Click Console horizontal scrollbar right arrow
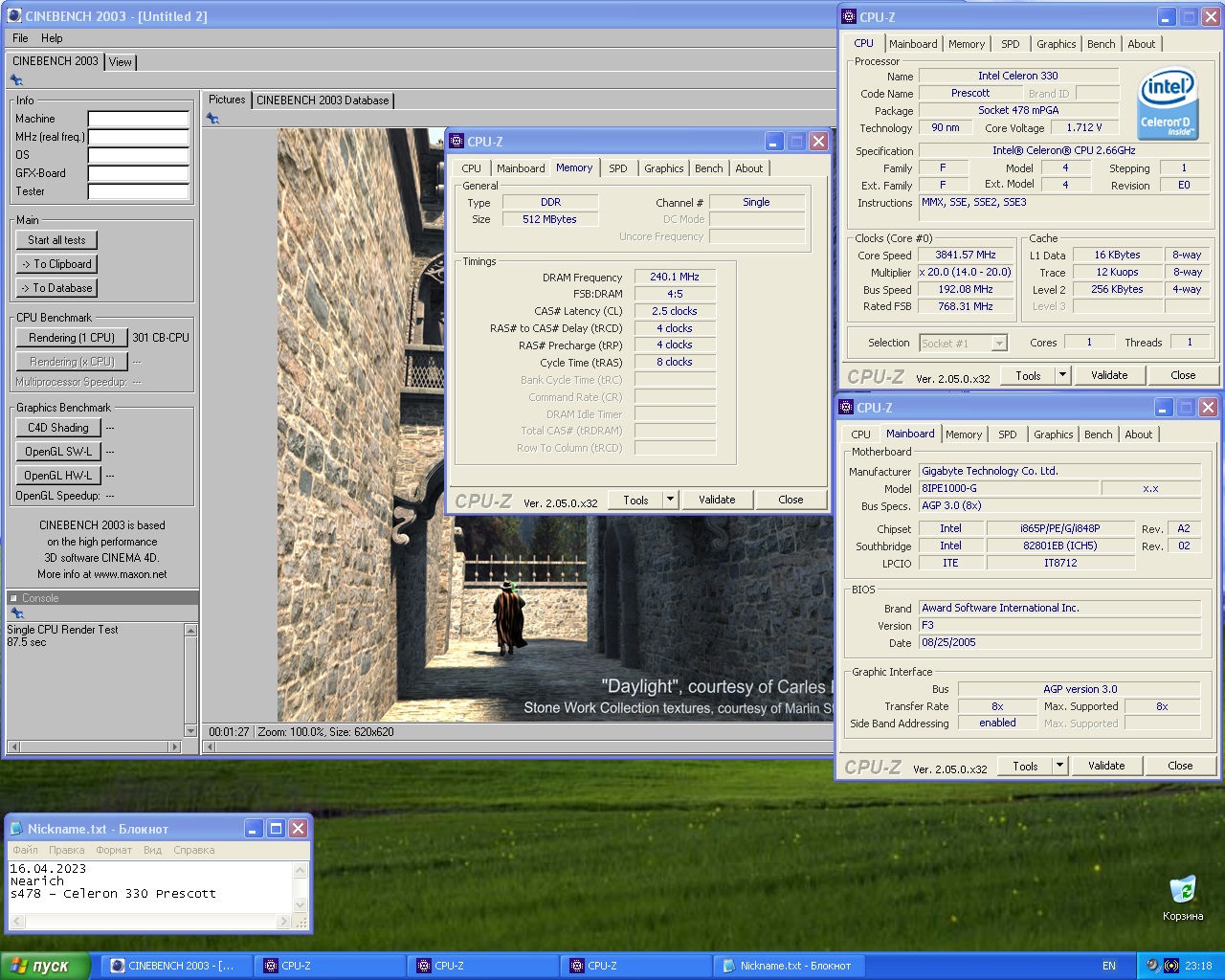This screenshot has width=1225, height=980. (x=173, y=746)
